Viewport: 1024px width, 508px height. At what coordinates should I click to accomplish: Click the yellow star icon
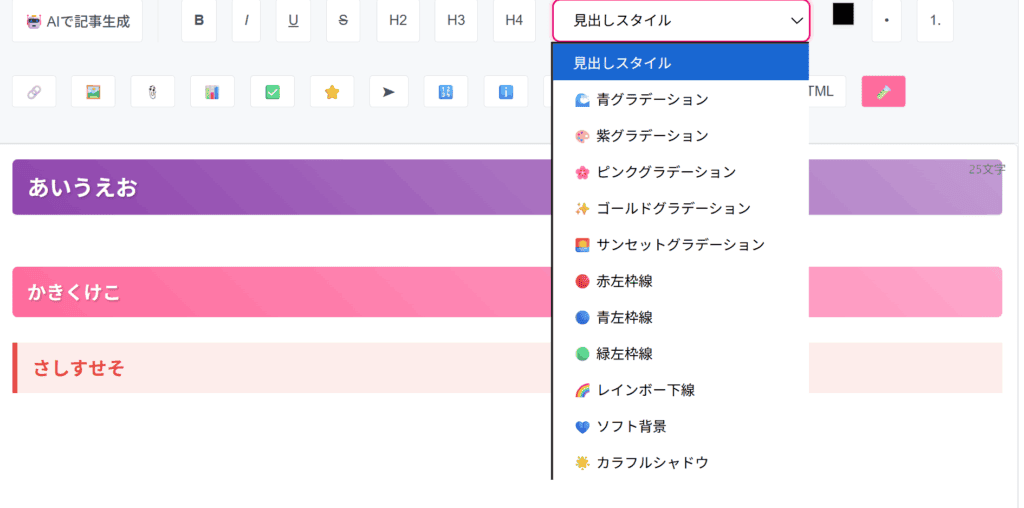tap(332, 92)
